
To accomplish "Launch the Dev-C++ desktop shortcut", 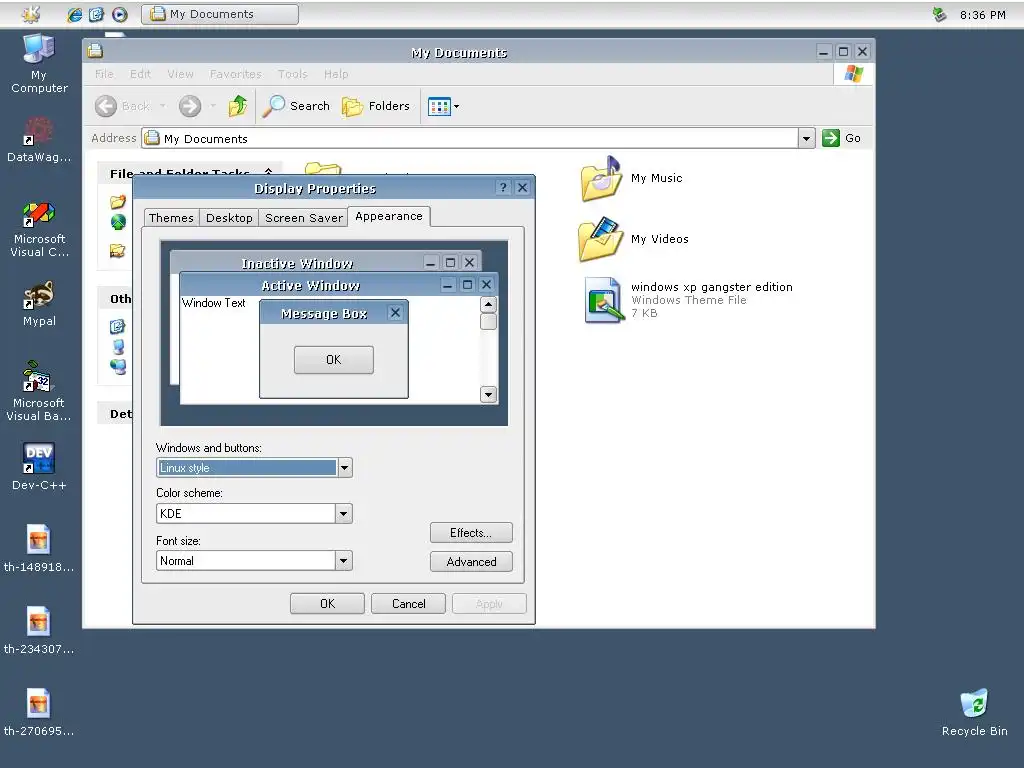I will click(x=39, y=466).
